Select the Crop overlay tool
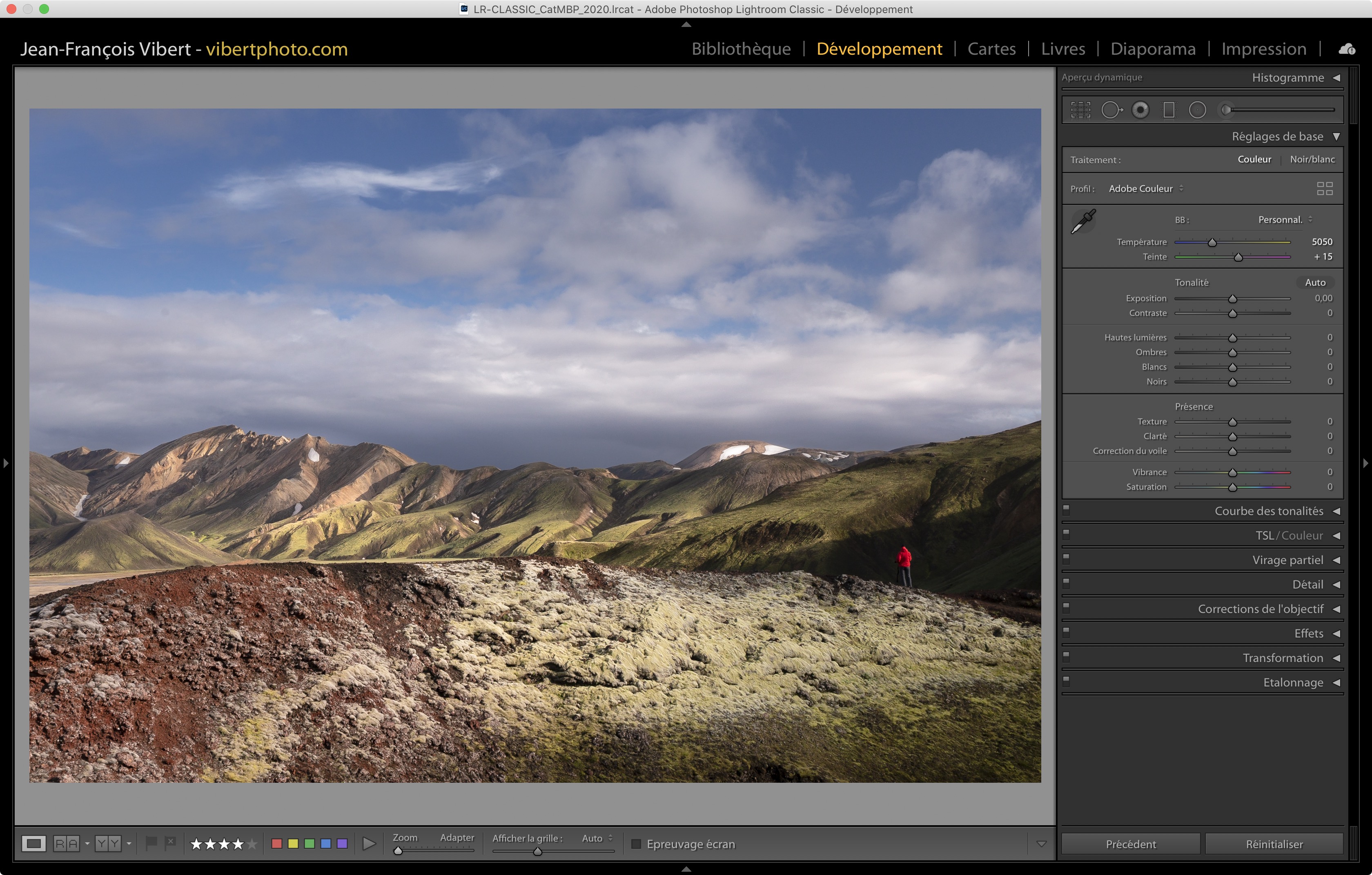This screenshot has height=875, width=1372. (1080, 110)
